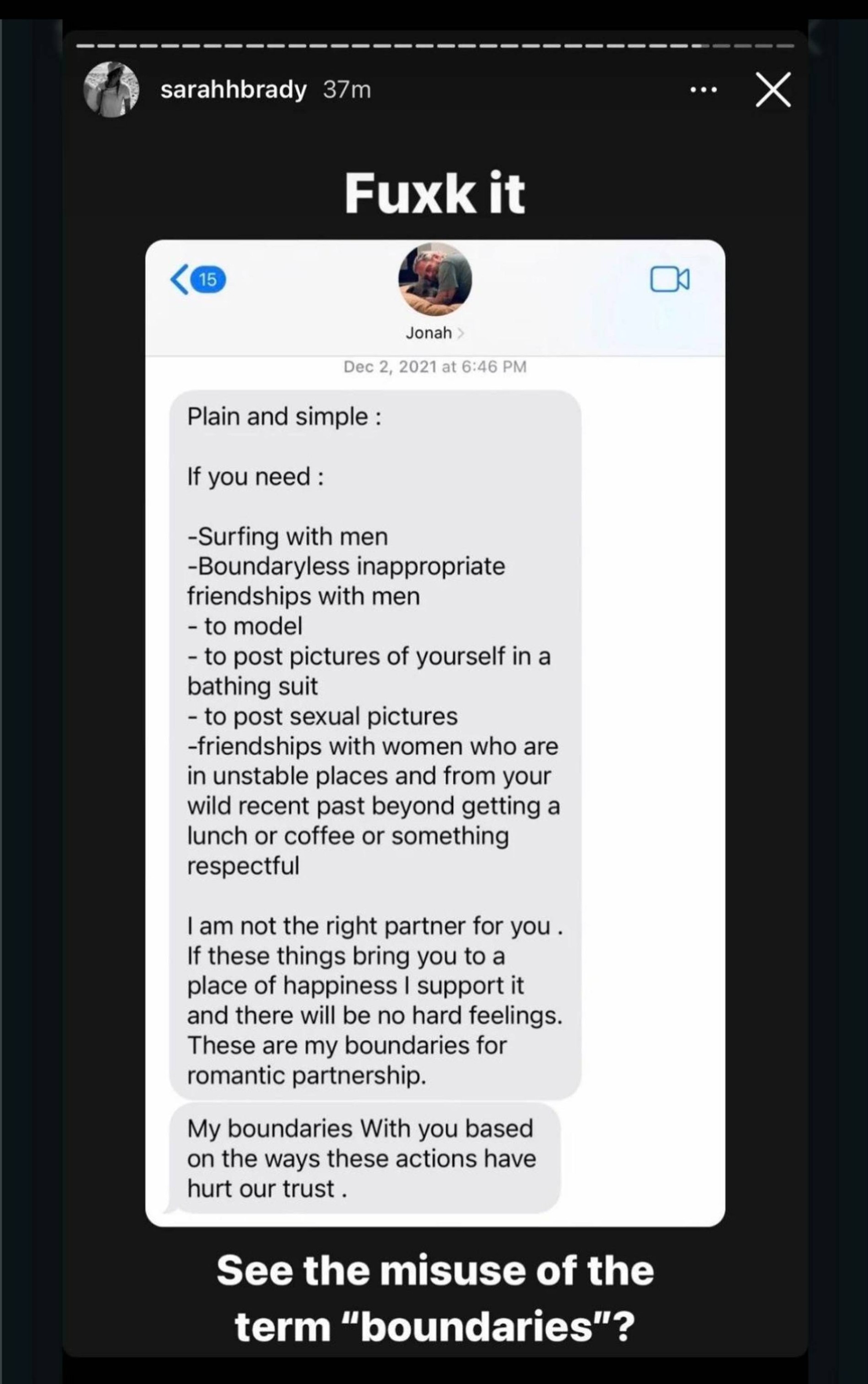Image resolution: width=868 pixels, height=1384 pixels.
Task: Tap the blue back chevron in the message header
Action: pyautogui.click(x=179, y=280)
